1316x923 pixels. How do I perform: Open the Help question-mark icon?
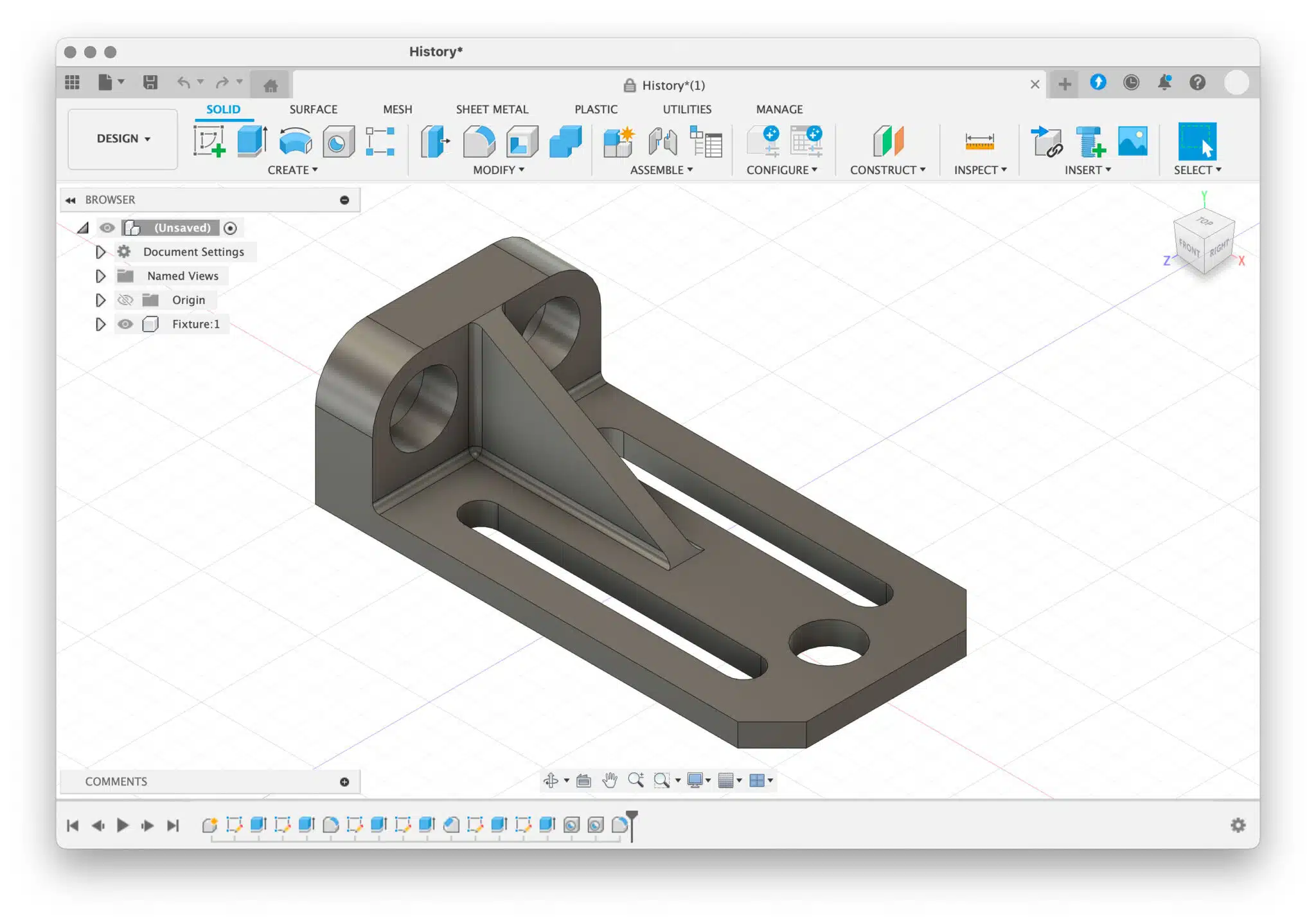pyautogui.click(x=1197, y=82)
